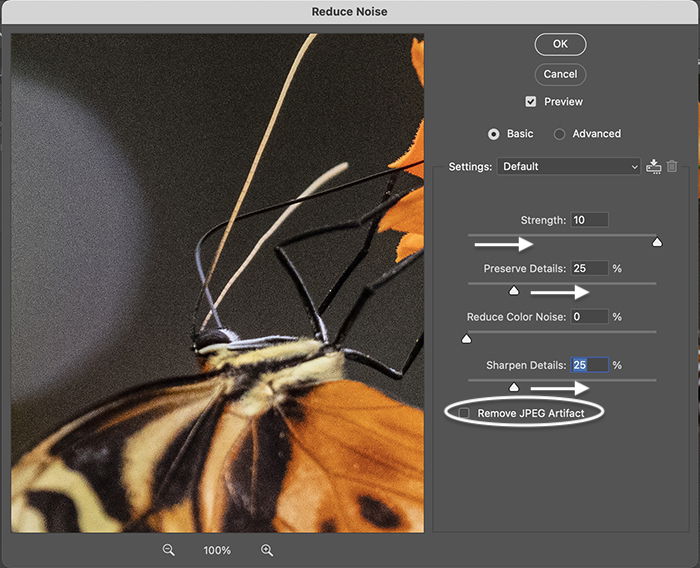Click the zoom out magnifier icon
Image resolution: width=700 pixels, height=568 pixels.
(169, 550)
